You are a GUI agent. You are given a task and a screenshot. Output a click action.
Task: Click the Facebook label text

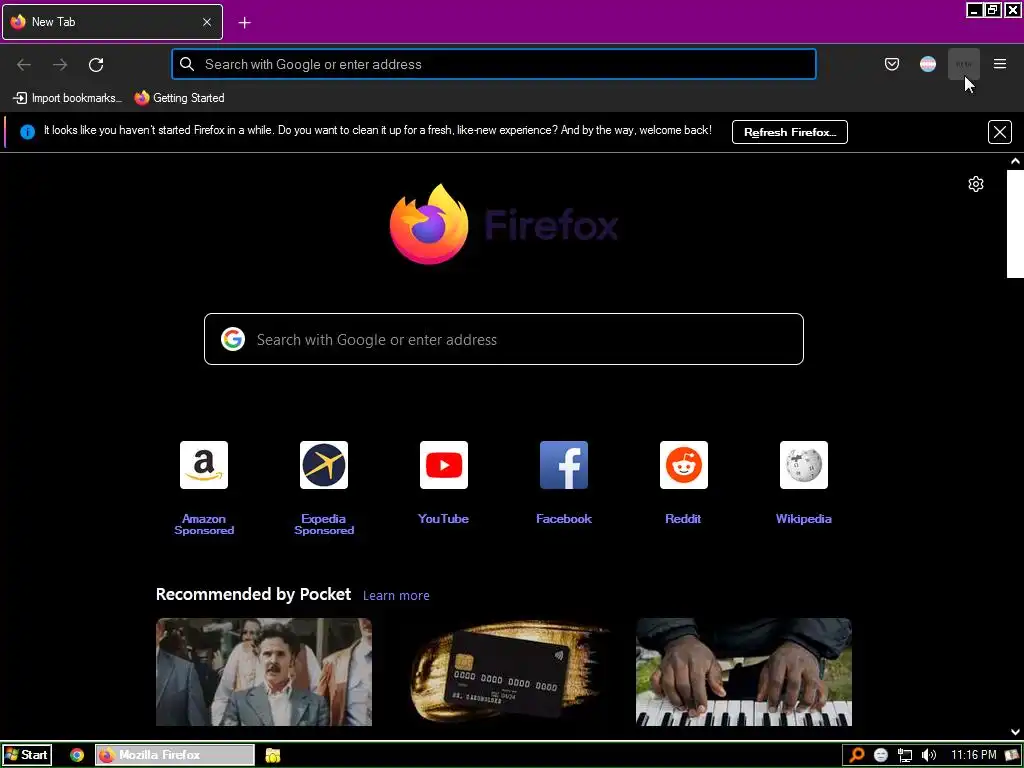[x=564, y=519]
